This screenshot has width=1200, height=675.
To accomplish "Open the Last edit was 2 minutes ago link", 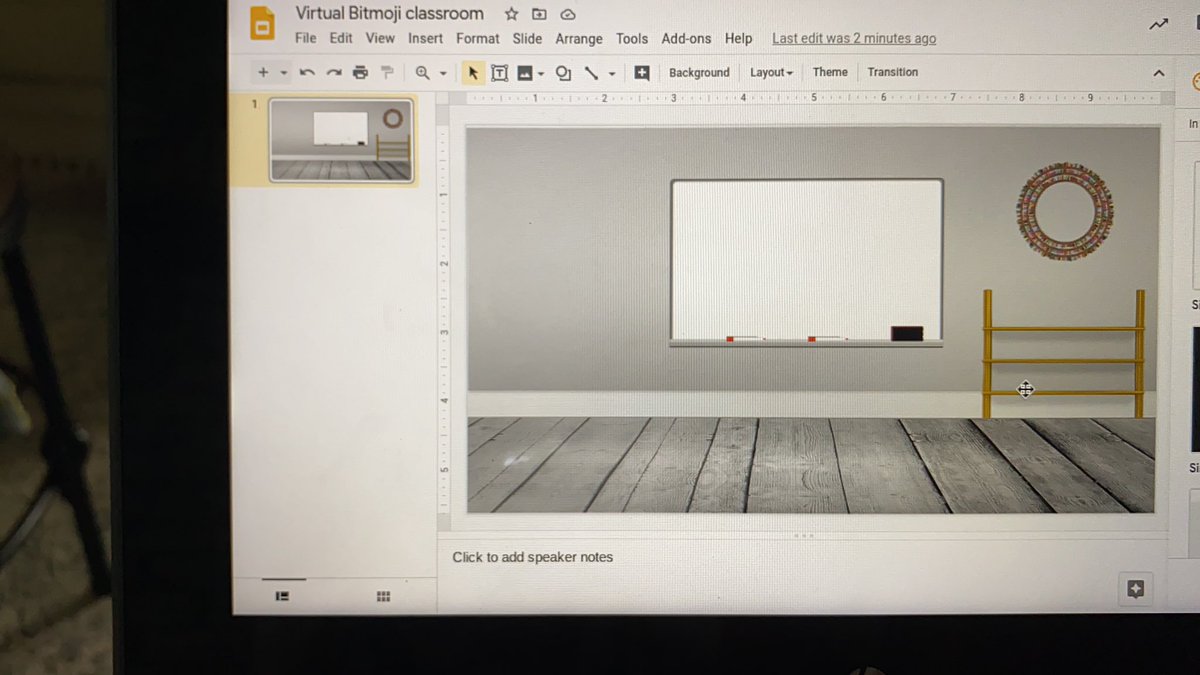I will point(854,38).
